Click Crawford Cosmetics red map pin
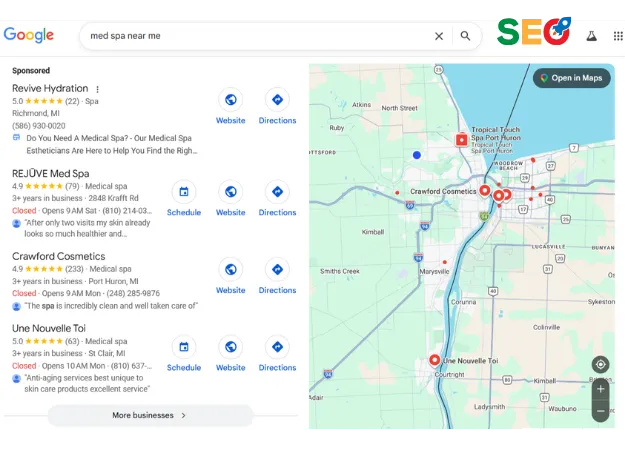 point(485,191)
